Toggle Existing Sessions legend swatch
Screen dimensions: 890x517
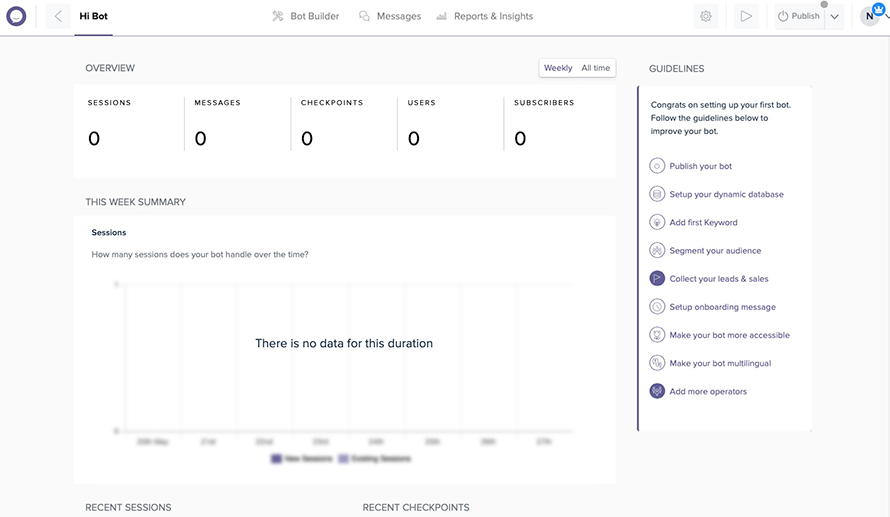[x=343, y=459]
